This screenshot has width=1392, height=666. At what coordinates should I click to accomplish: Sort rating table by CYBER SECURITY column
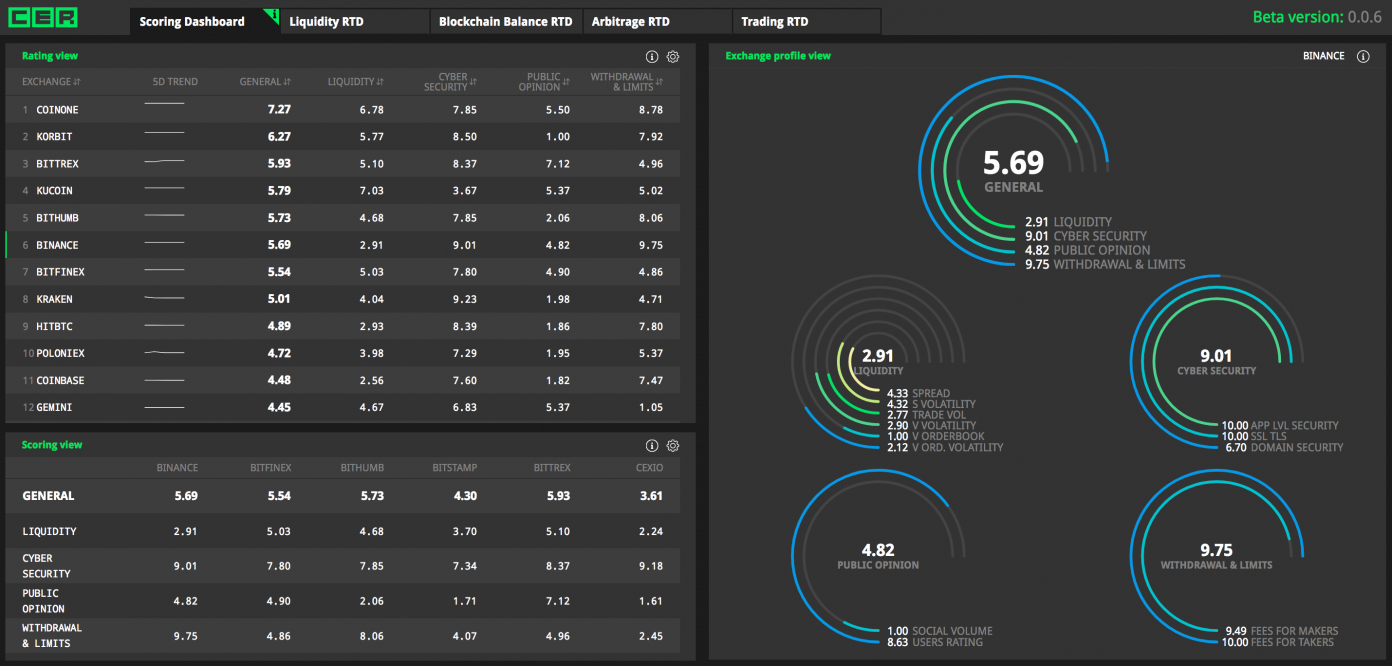pos(451,82)
